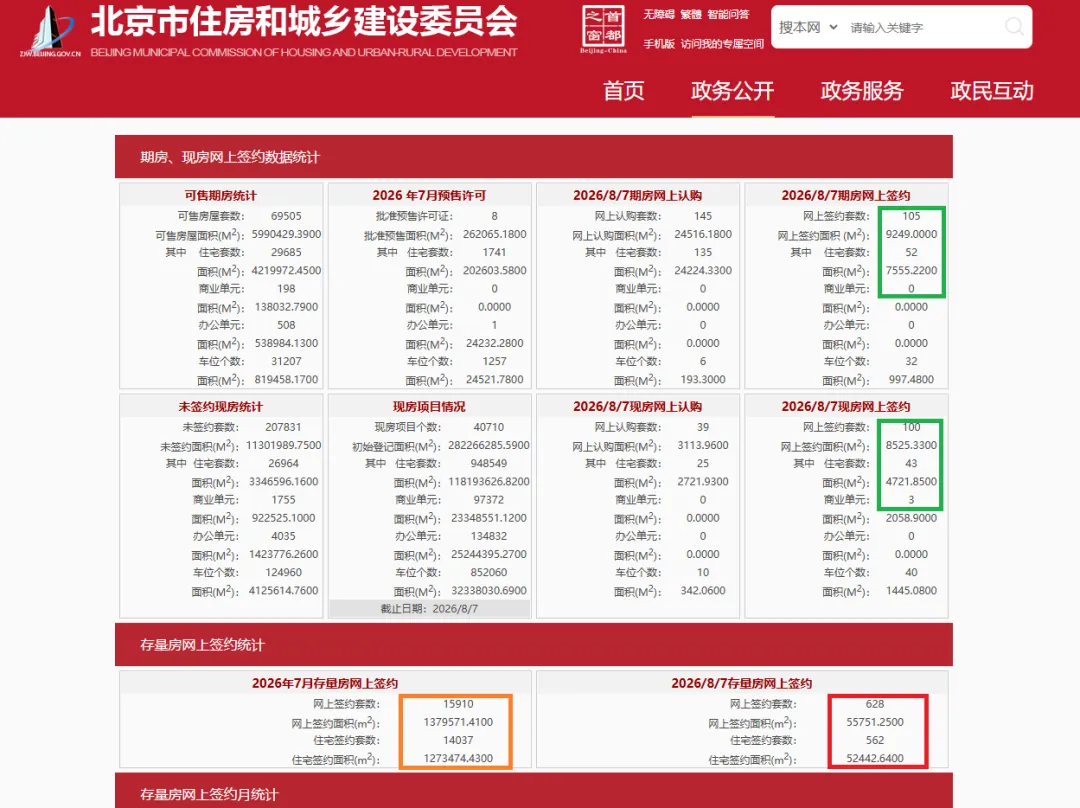This screenshot has width=1080, height=808.
Task: Select the 政民互动 navigation tab
Action: click(992, 91)
